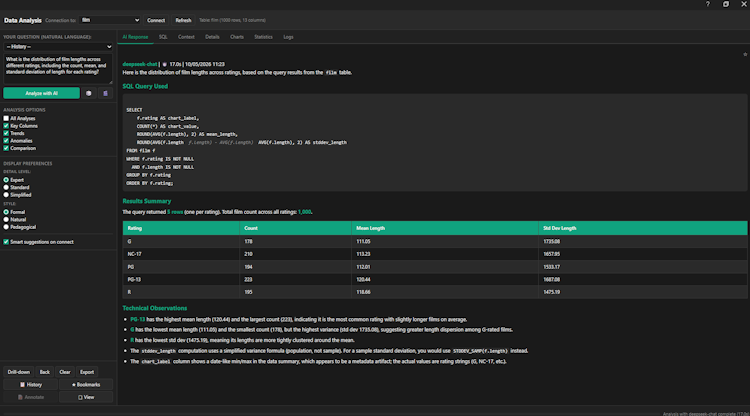Open the History button with notebook icon

(31, 384)
